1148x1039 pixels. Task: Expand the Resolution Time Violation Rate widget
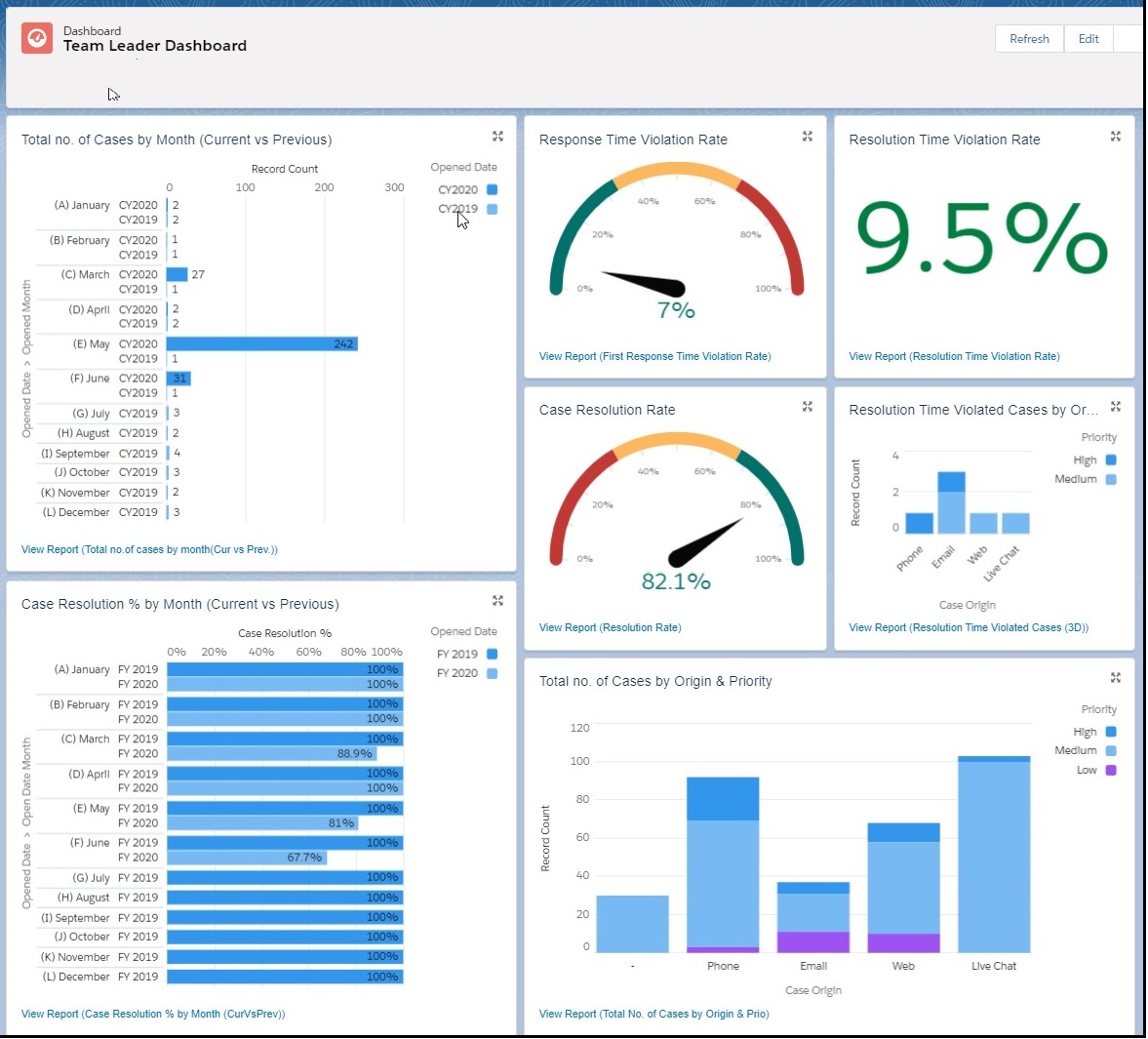pyautogui.click(x=1116, y=137)
